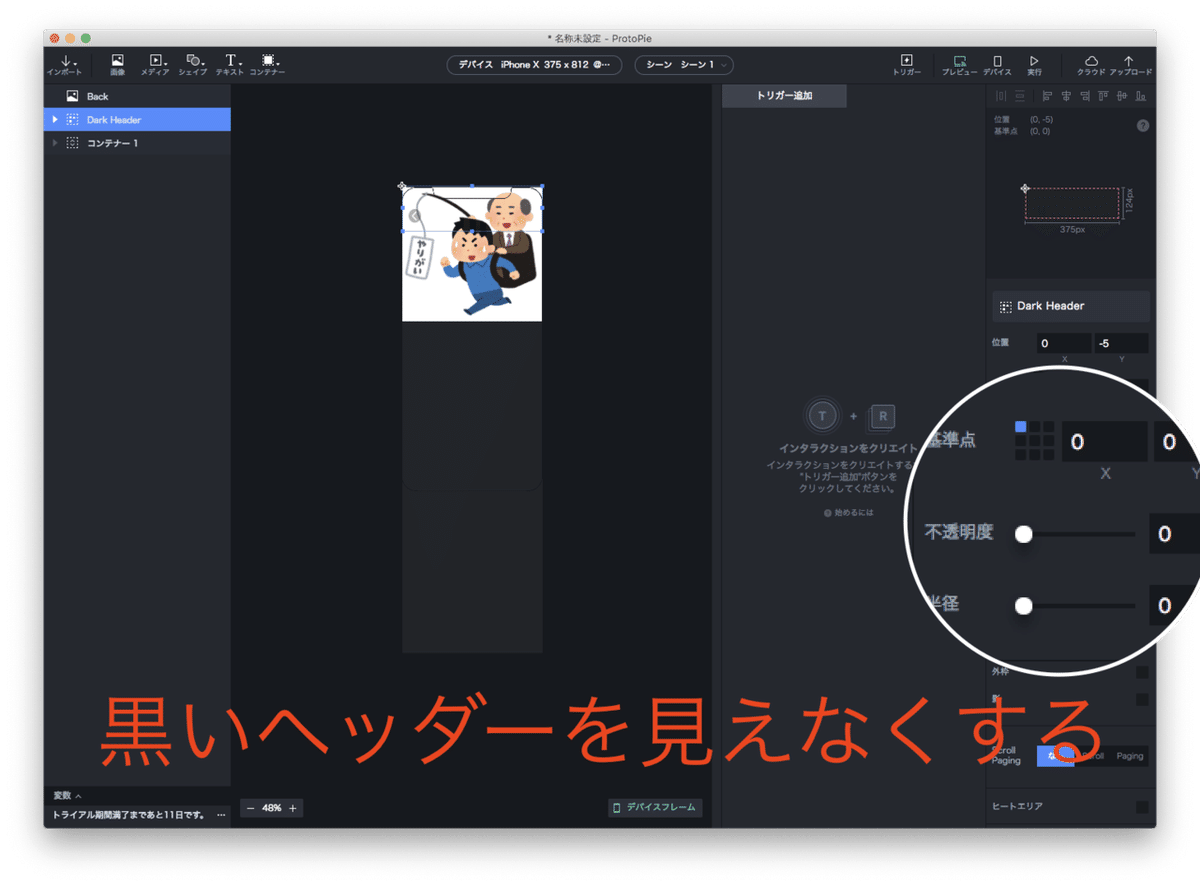Run the prototype with 実行
The image size is (1200, 886).
point(1034,65)
